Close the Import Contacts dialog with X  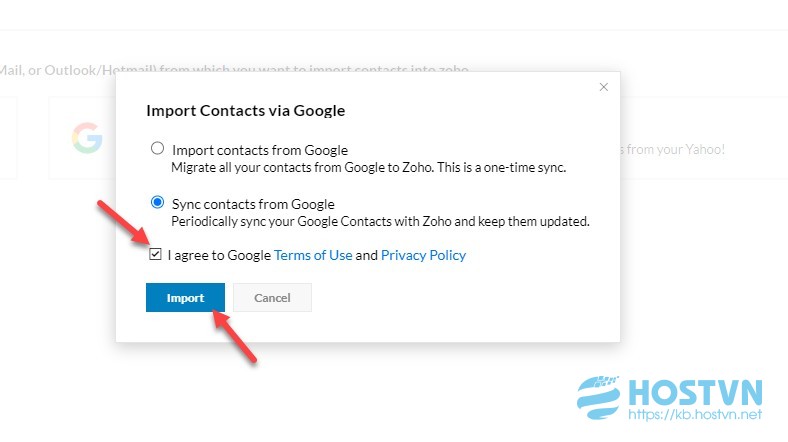click(604, 87)
